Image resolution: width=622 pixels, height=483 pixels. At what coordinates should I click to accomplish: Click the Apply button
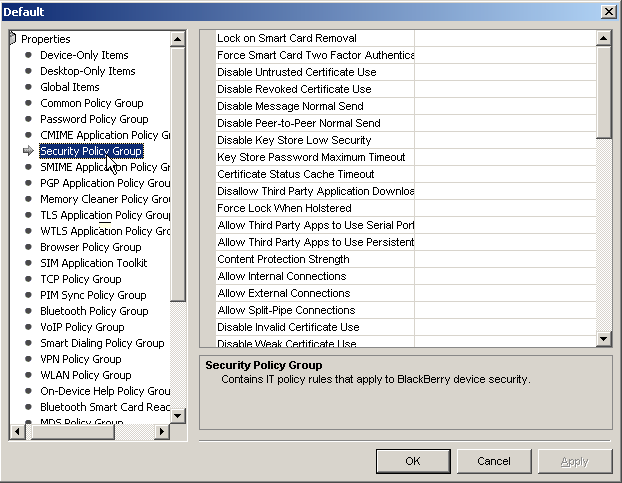point(575,461)
